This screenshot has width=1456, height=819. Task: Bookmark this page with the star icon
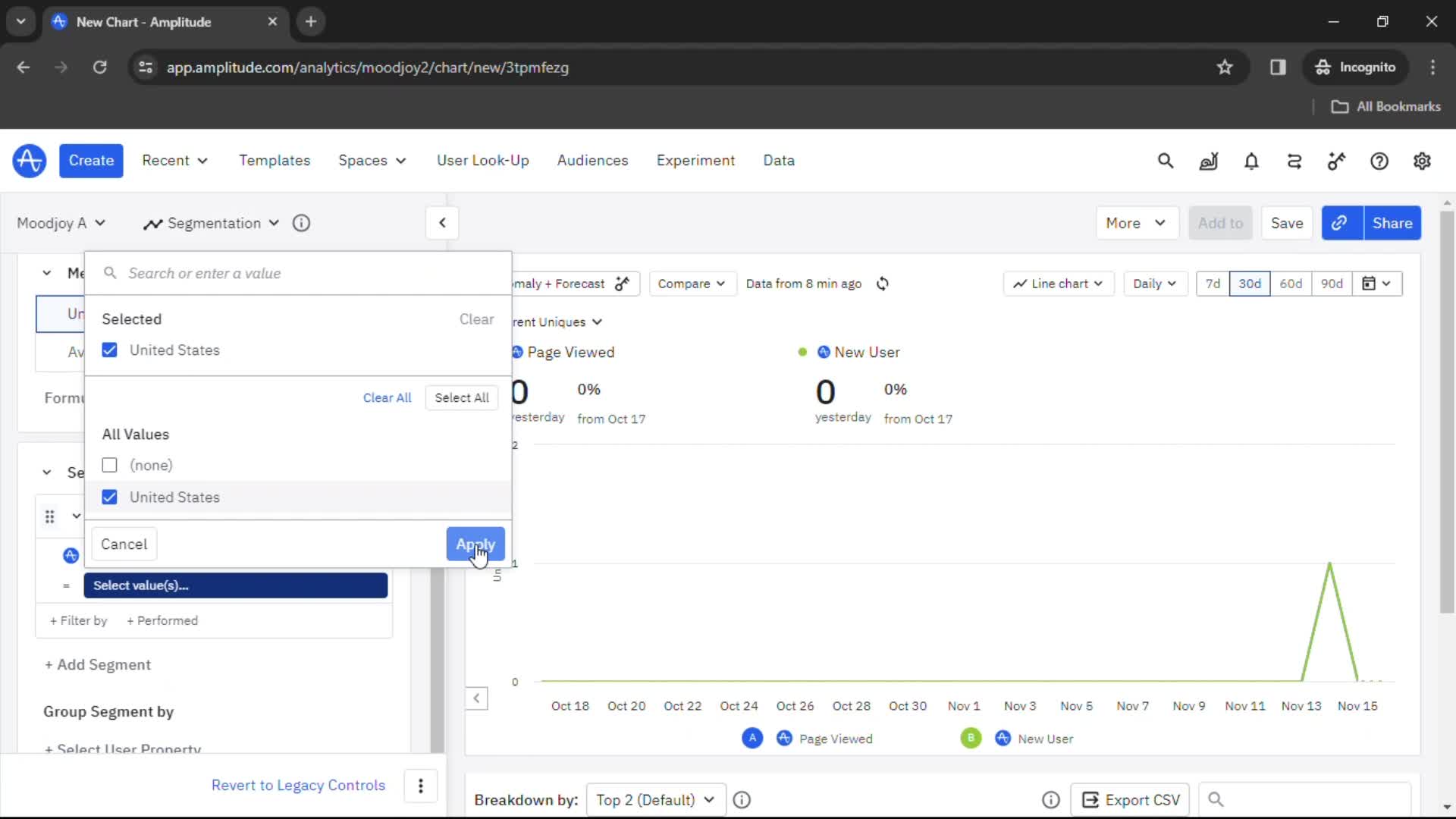click(1225, 67)
